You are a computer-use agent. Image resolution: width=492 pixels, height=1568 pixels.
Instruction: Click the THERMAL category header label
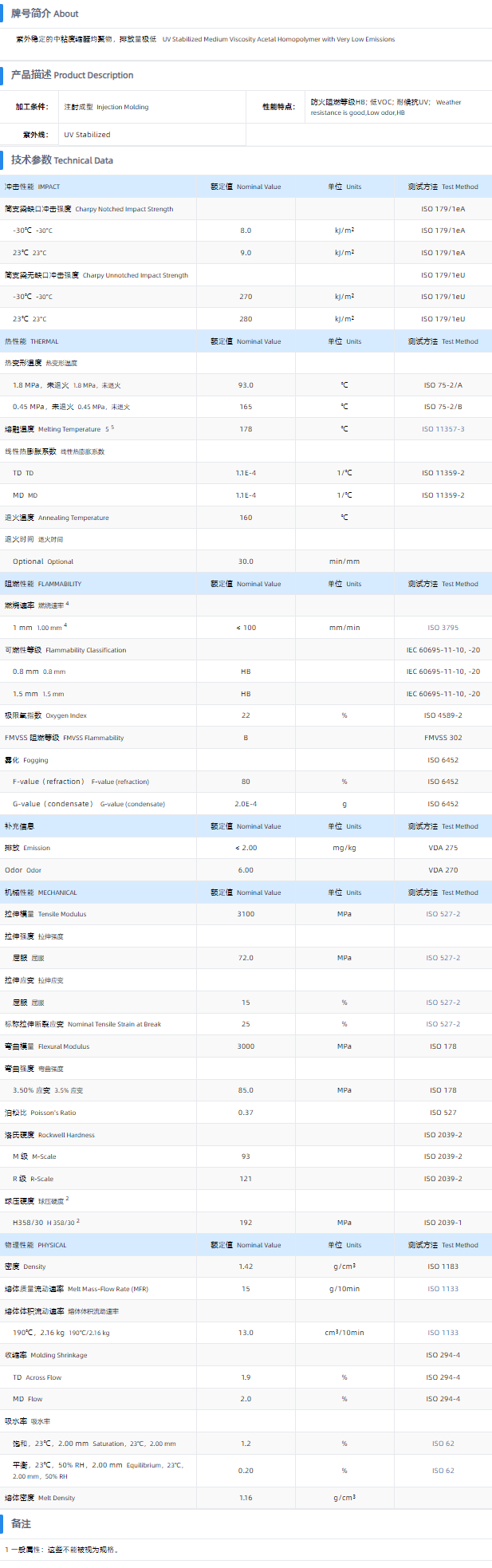pyautogui.click(x=32, y=341)
